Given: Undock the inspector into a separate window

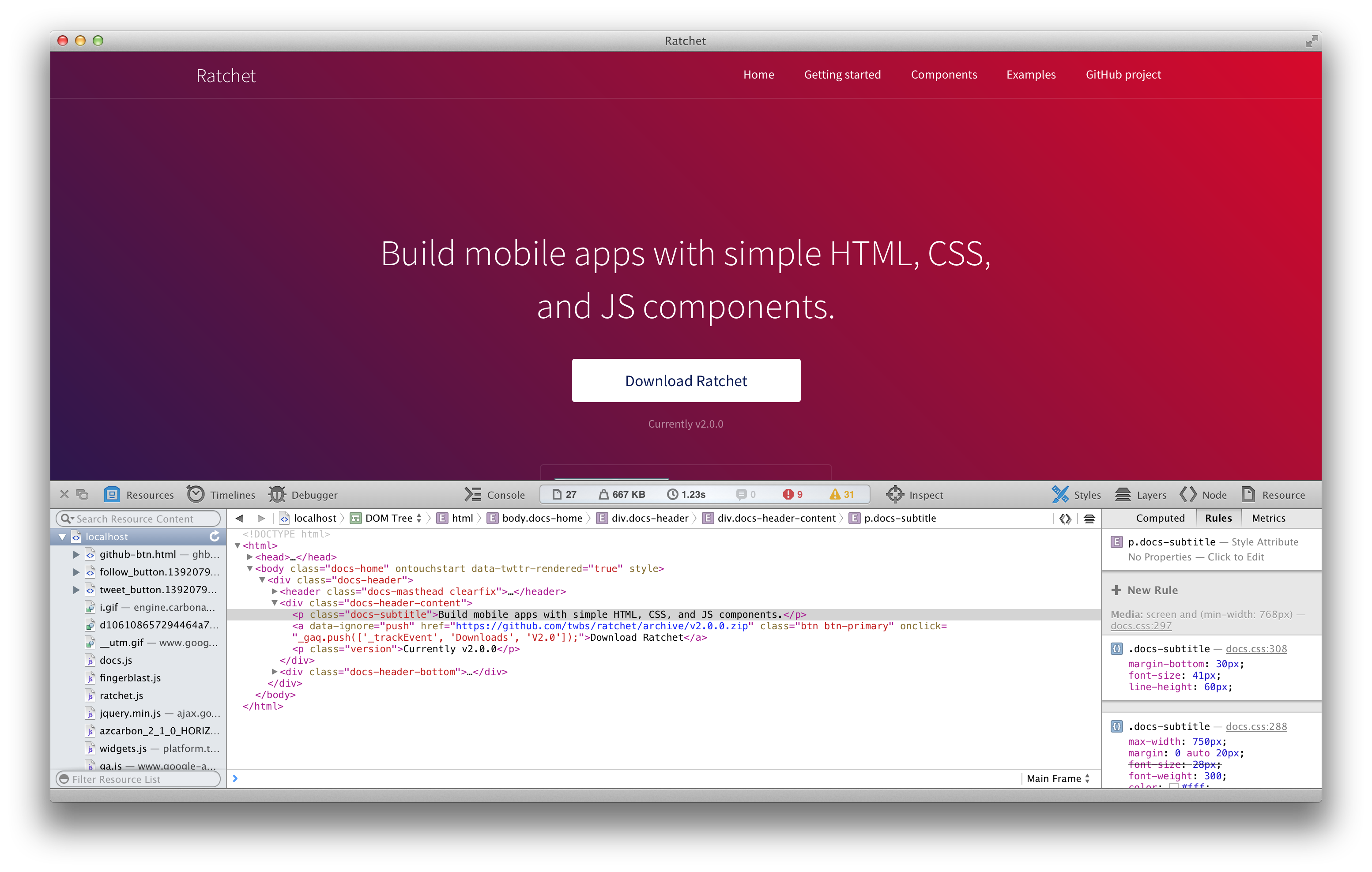Looking at the screenshot, I should [x=83, y=494].
